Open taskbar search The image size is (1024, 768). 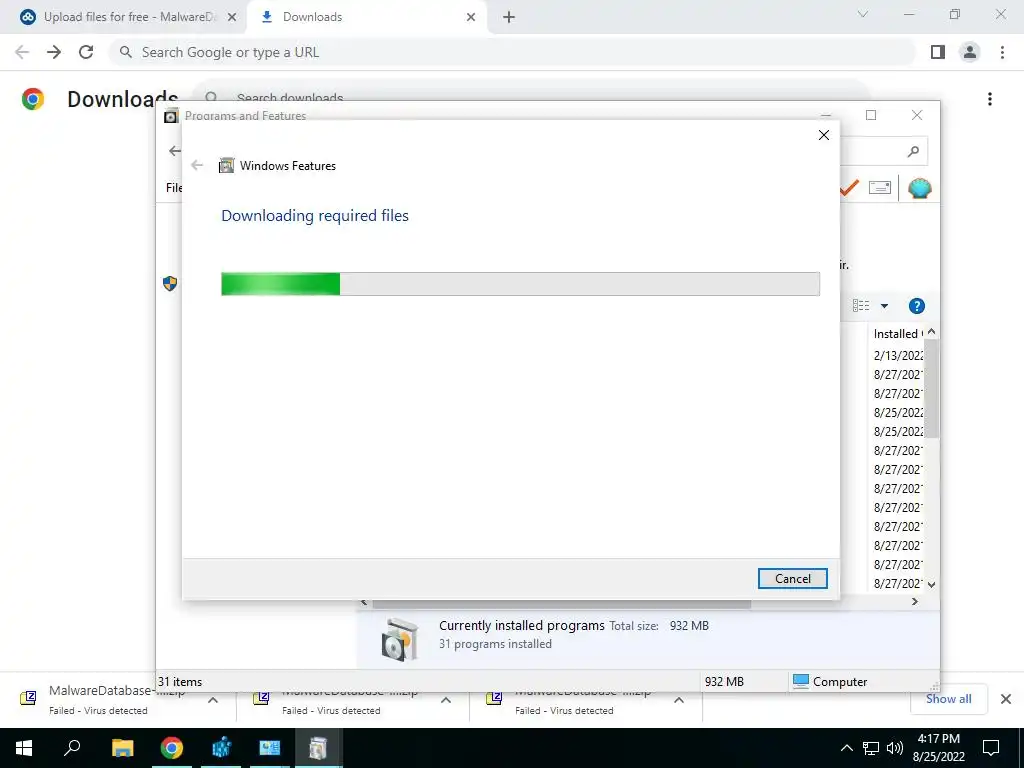point(72,748)
